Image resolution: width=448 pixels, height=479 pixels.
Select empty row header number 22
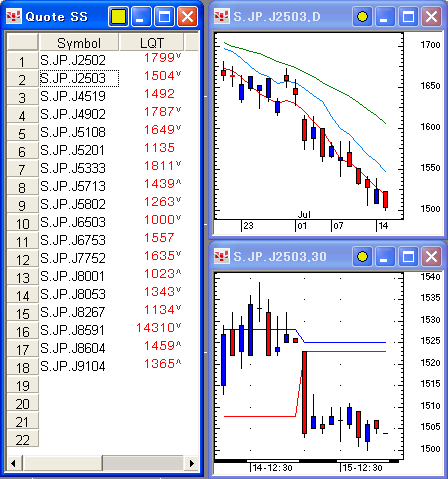click(x=22, y=439)
